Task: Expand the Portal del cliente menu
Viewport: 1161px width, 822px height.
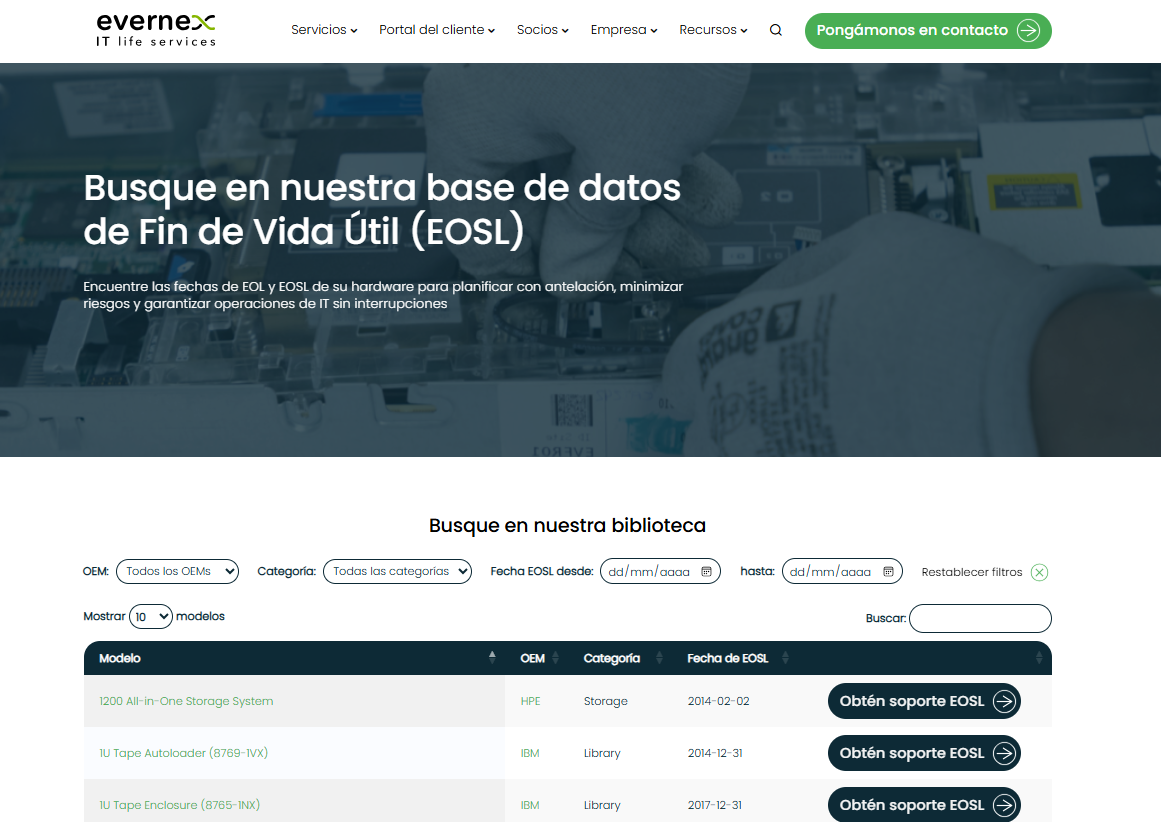Action: (437, 30)
